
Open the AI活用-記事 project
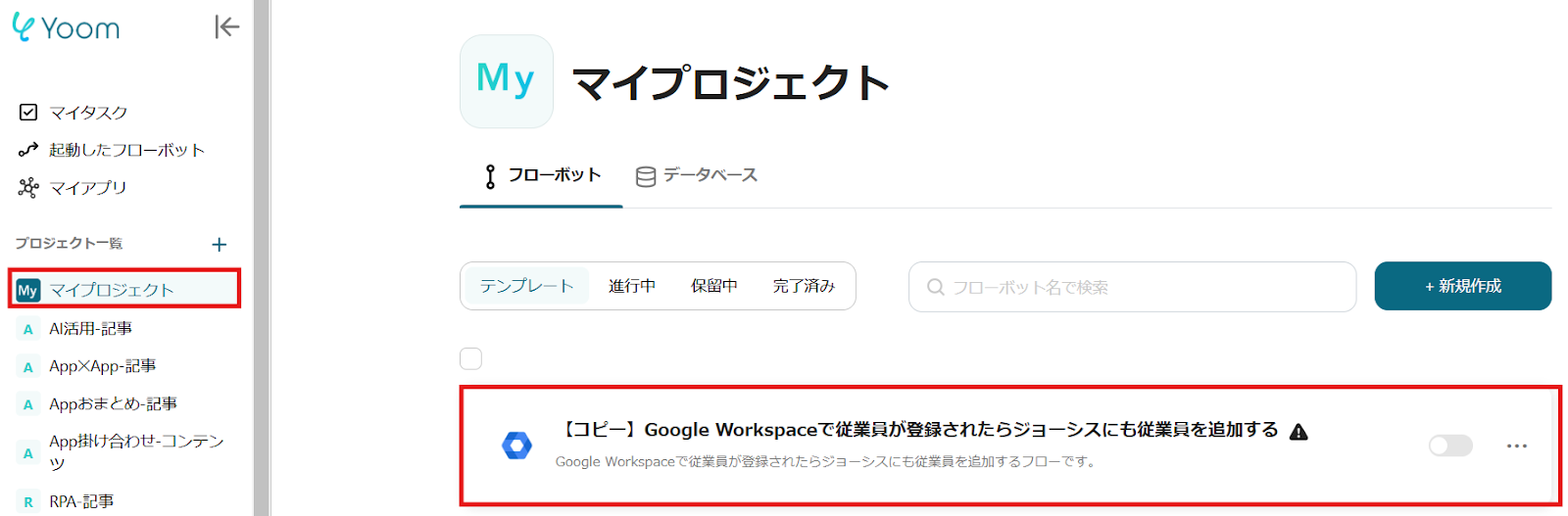(x=90, y=328)
